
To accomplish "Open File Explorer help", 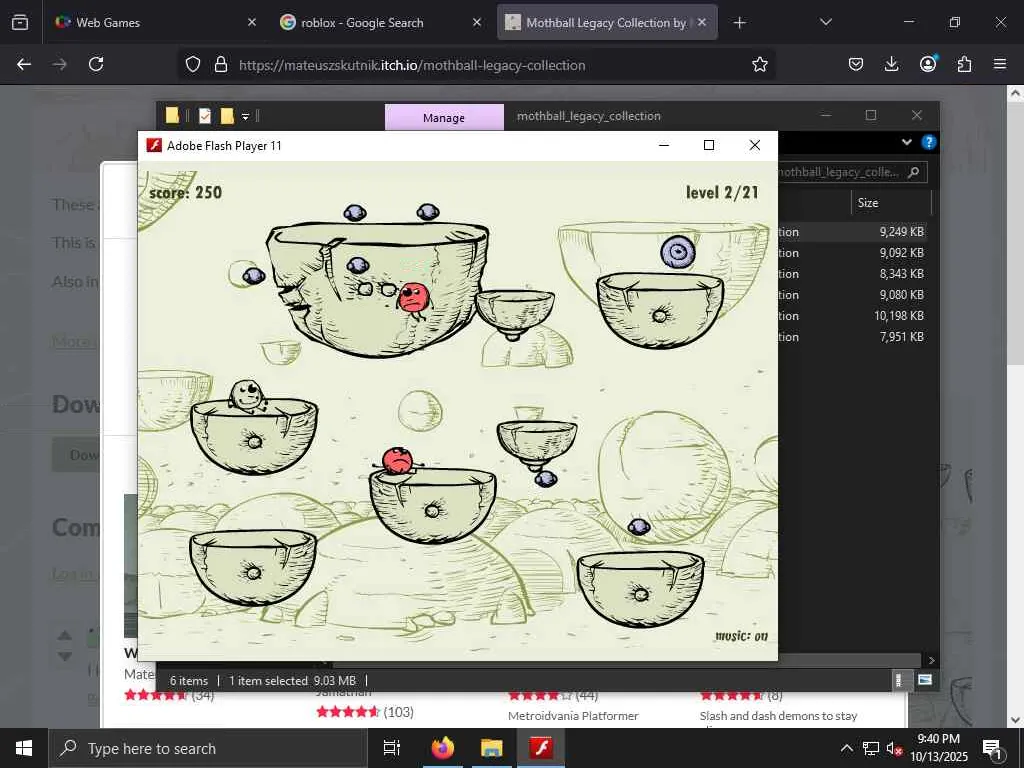I will coord(929,142).
